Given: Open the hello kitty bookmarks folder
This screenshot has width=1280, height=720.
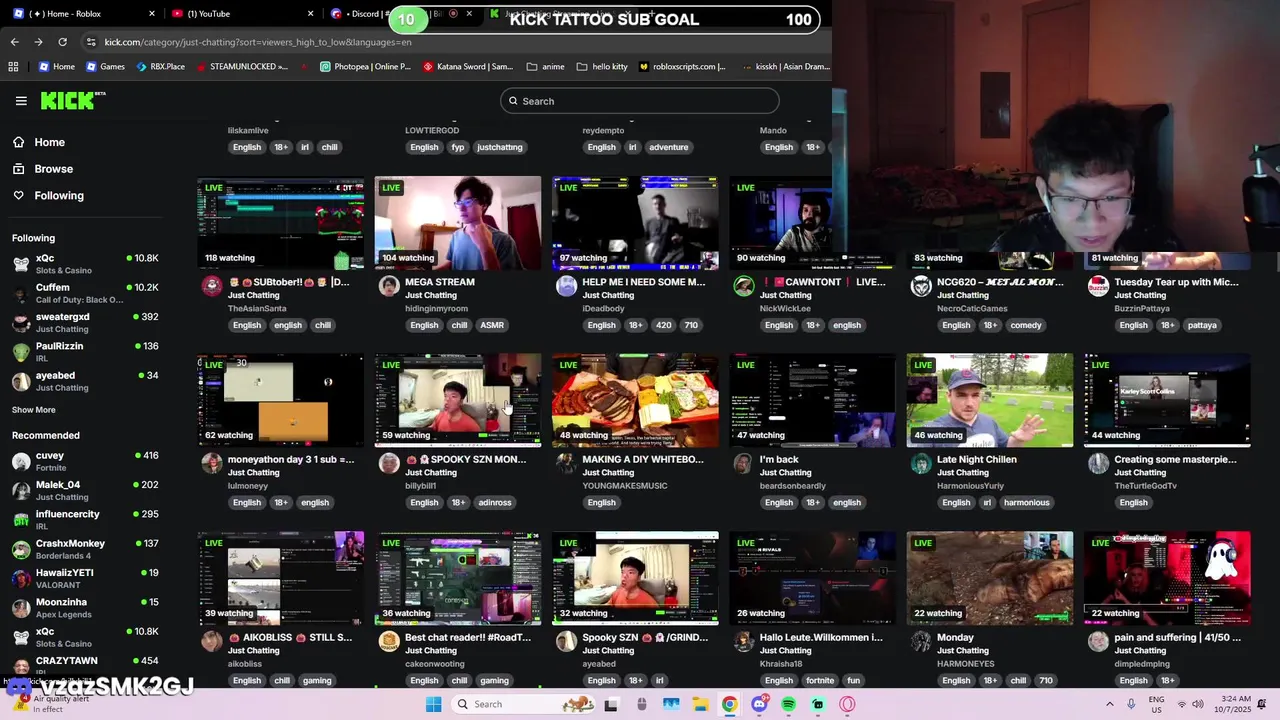Looking at the screenshot, I should pos(603,67).
